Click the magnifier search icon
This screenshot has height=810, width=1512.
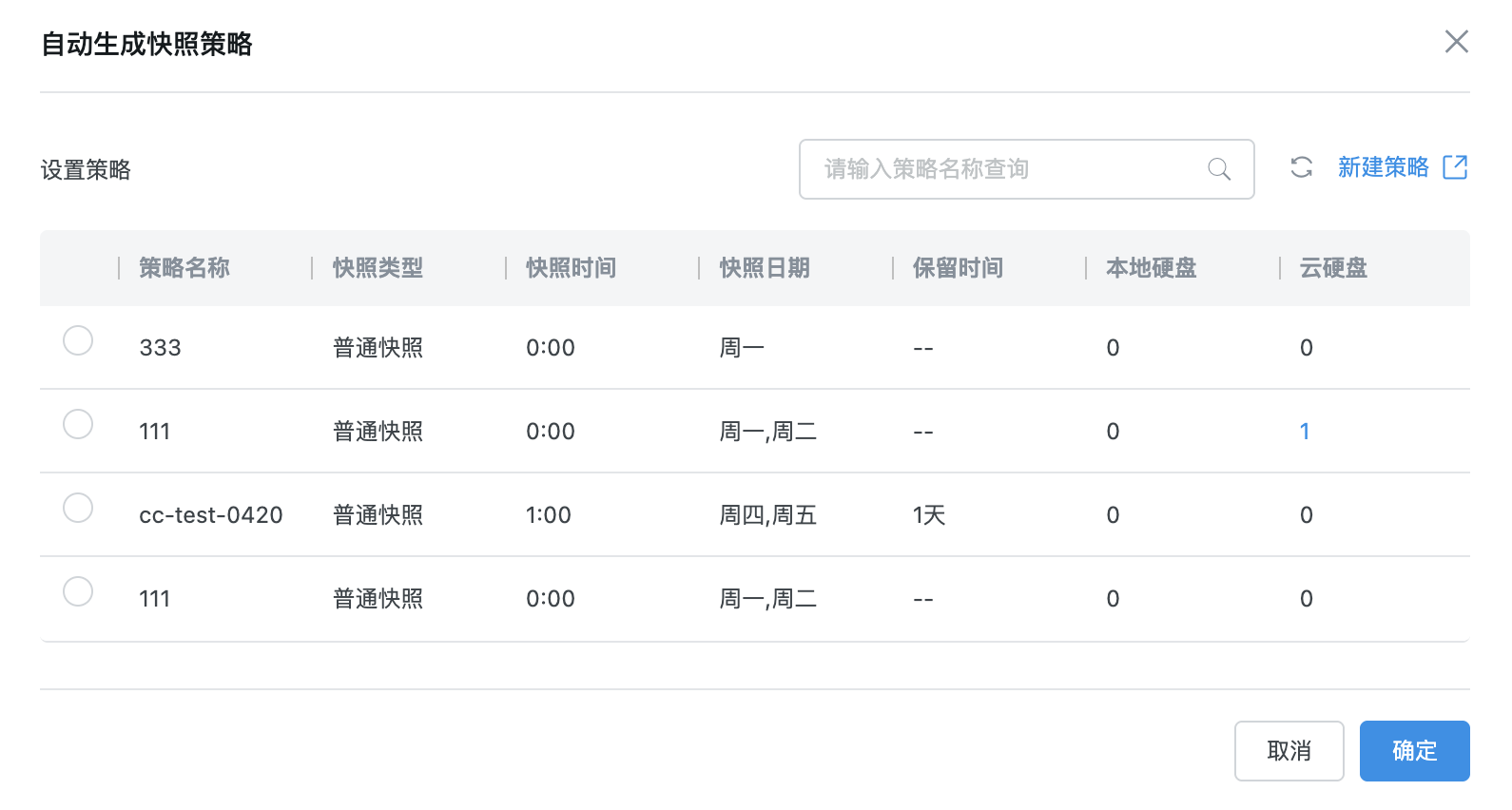(x=1219, y=169)
